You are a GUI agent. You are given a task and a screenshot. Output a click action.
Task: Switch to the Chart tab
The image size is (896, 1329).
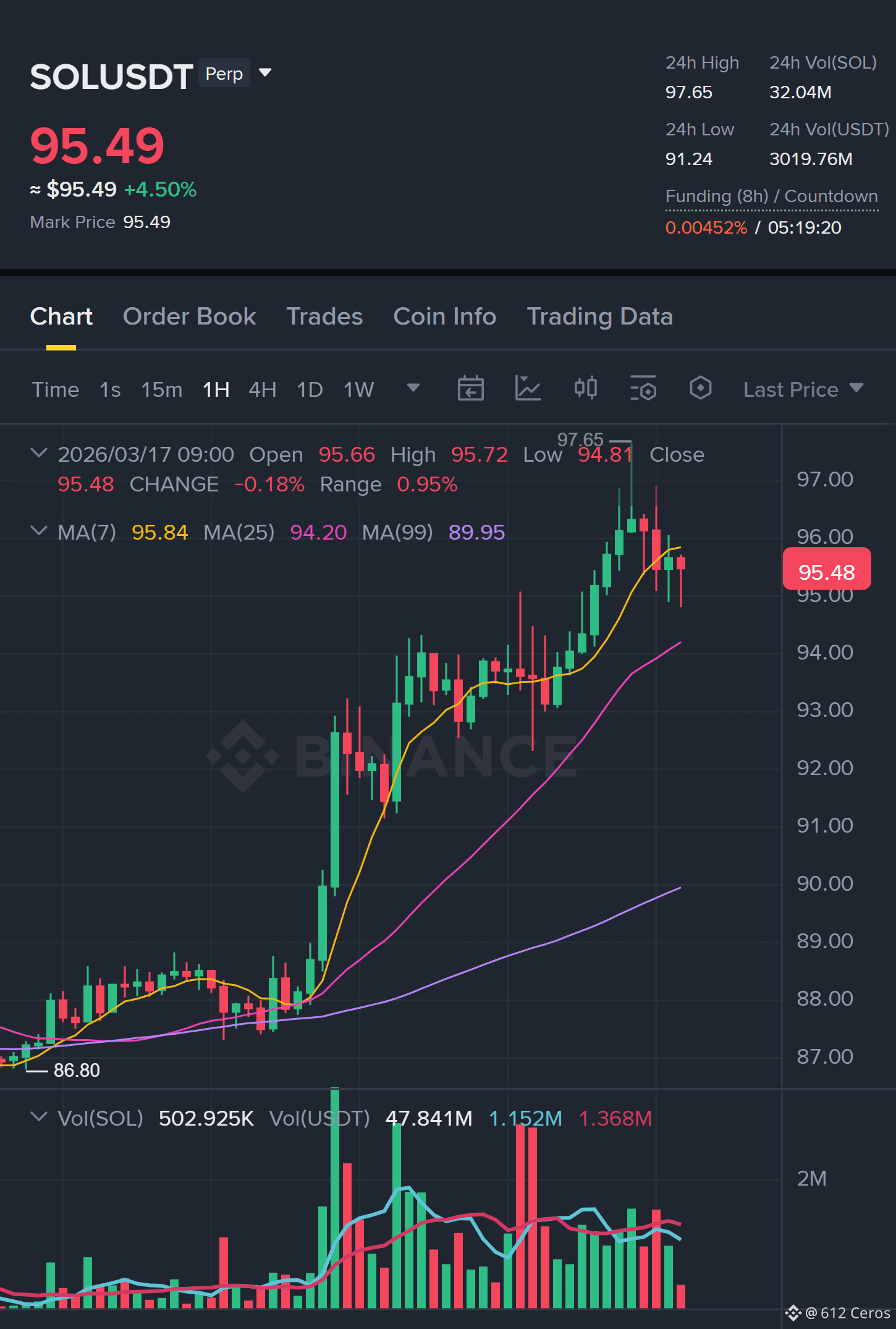61,316
